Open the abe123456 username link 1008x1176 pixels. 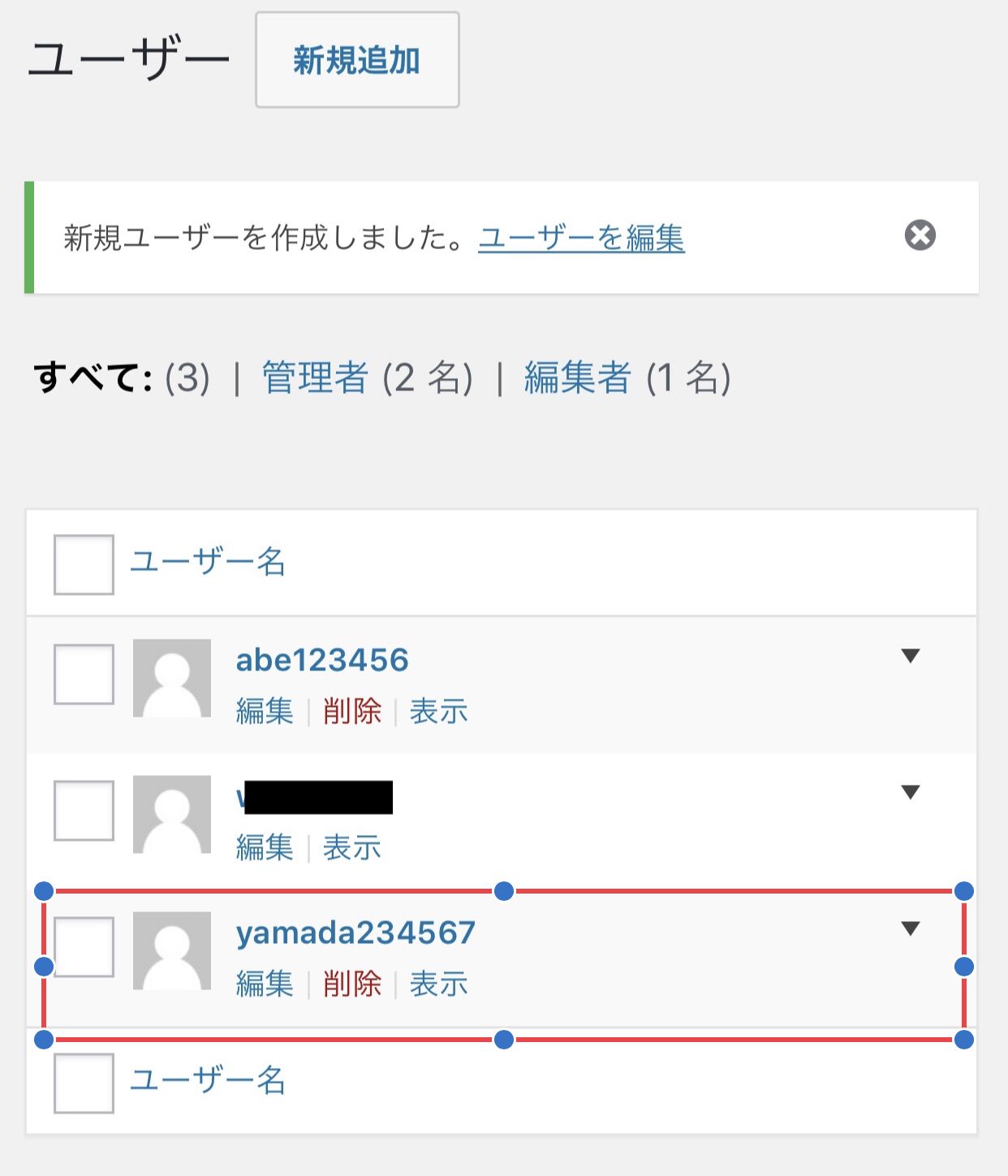tap(322, 661)
